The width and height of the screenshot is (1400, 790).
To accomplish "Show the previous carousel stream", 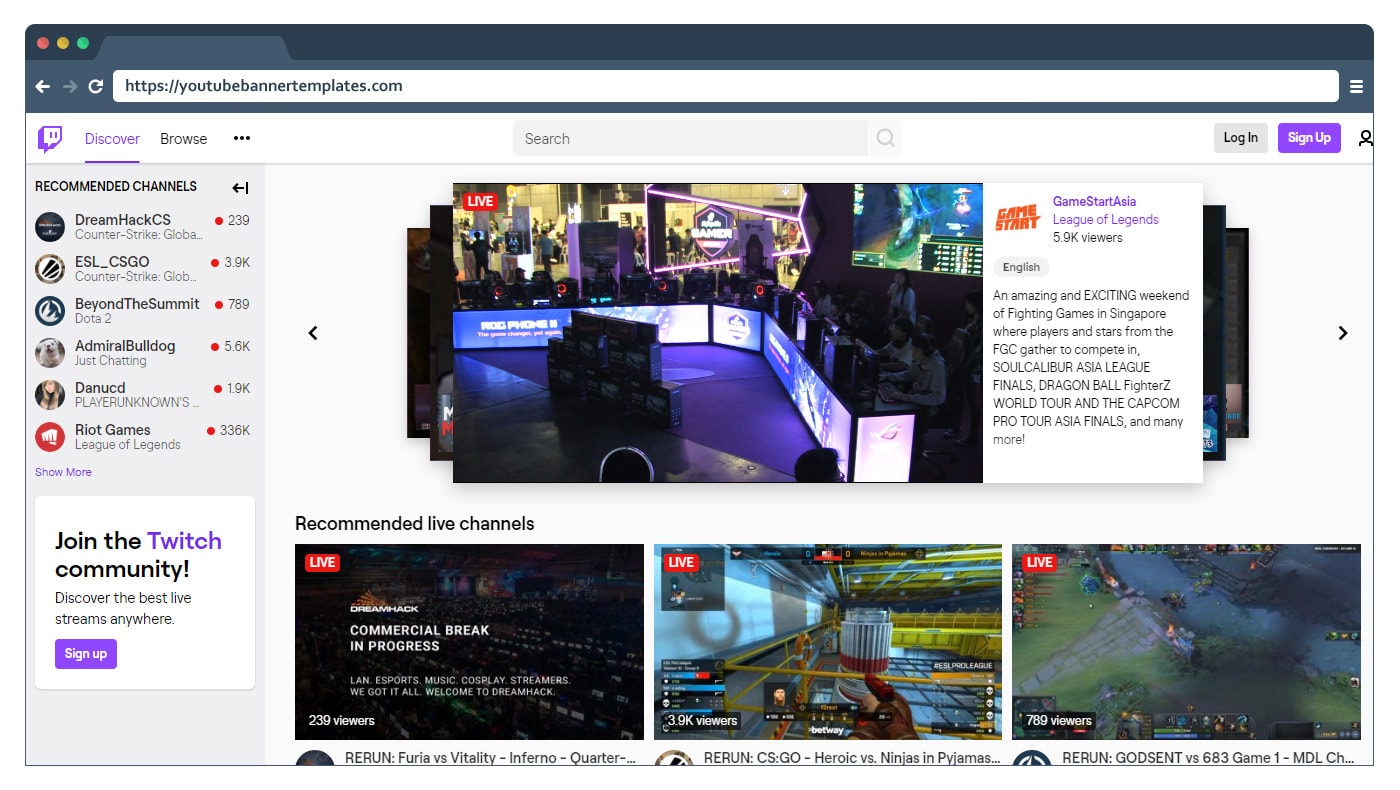I will click(313, 333).
